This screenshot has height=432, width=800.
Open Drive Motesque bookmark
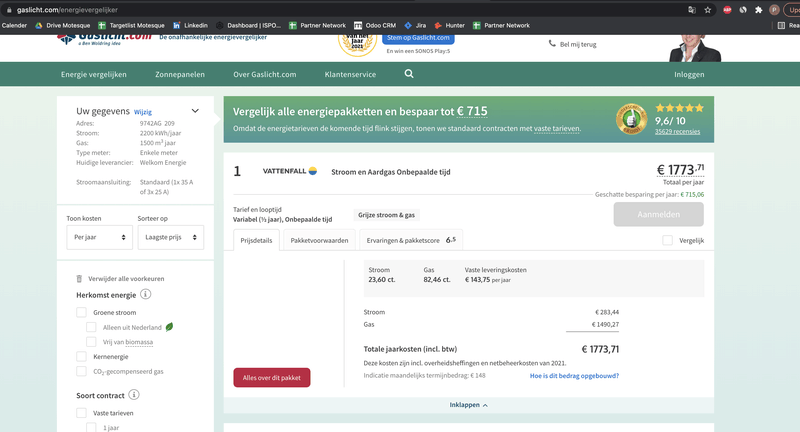[x=62, y=26]
